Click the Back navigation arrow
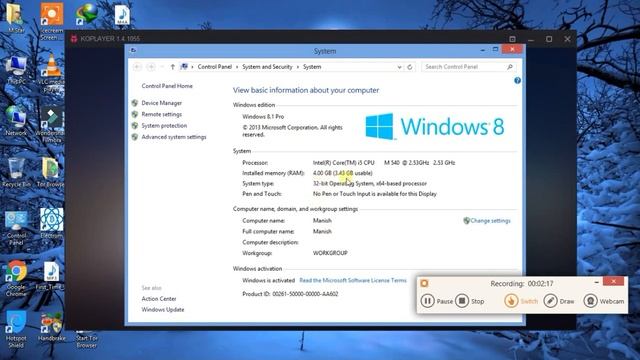 click(138, 67)
